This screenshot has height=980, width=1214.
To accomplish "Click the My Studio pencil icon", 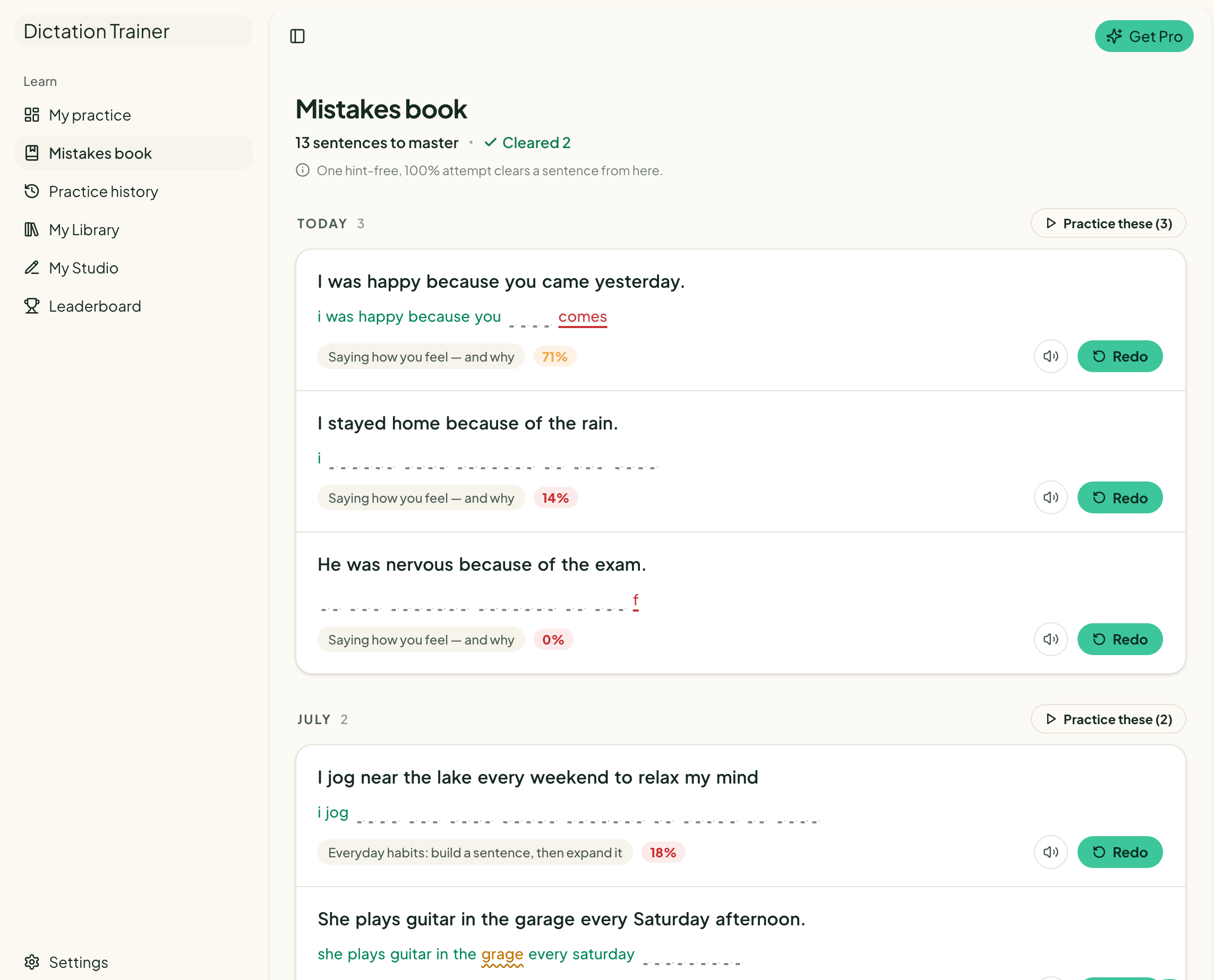I will click(32, 268).
